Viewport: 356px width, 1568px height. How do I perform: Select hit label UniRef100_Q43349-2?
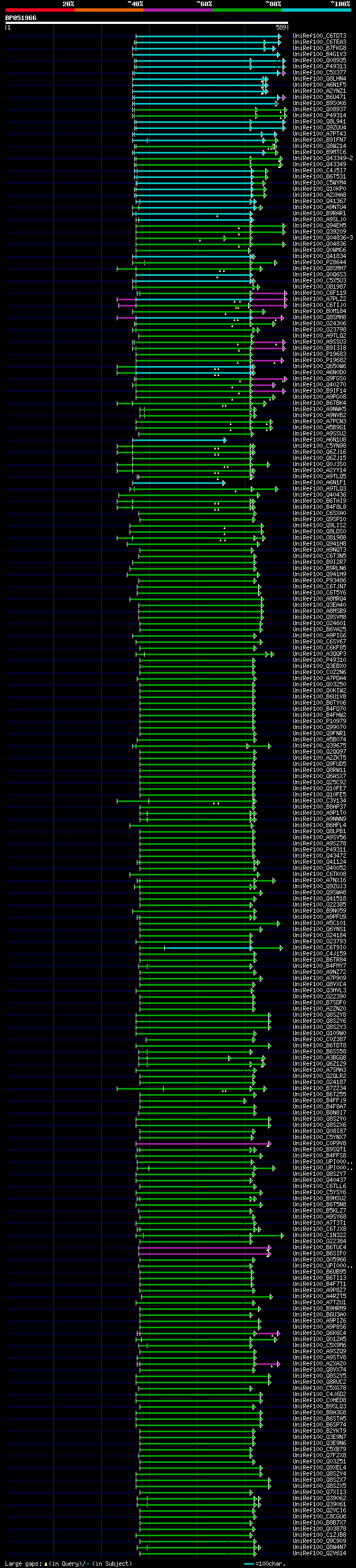pos(323,159)
